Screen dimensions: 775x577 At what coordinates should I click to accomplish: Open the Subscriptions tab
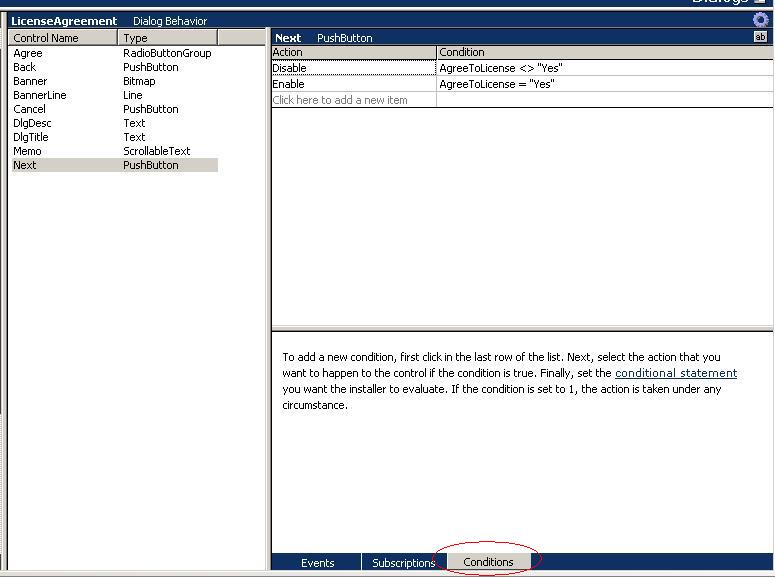[403, 562]
